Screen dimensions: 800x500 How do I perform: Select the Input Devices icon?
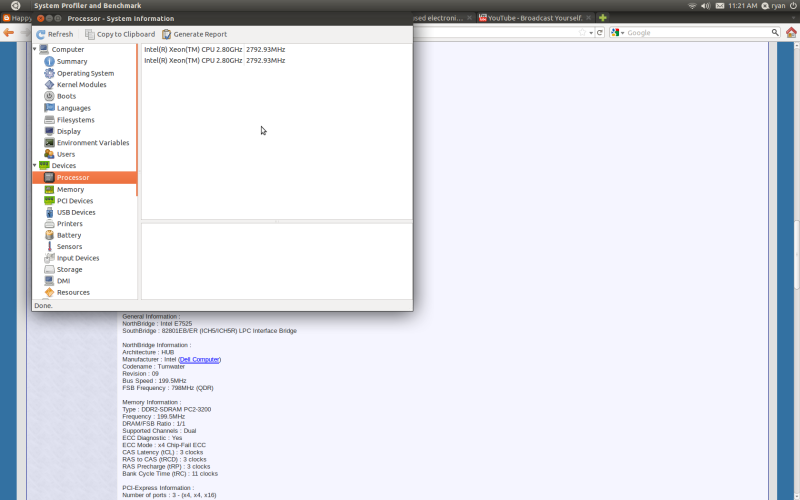pyautogui.click(x=49, y=258)
